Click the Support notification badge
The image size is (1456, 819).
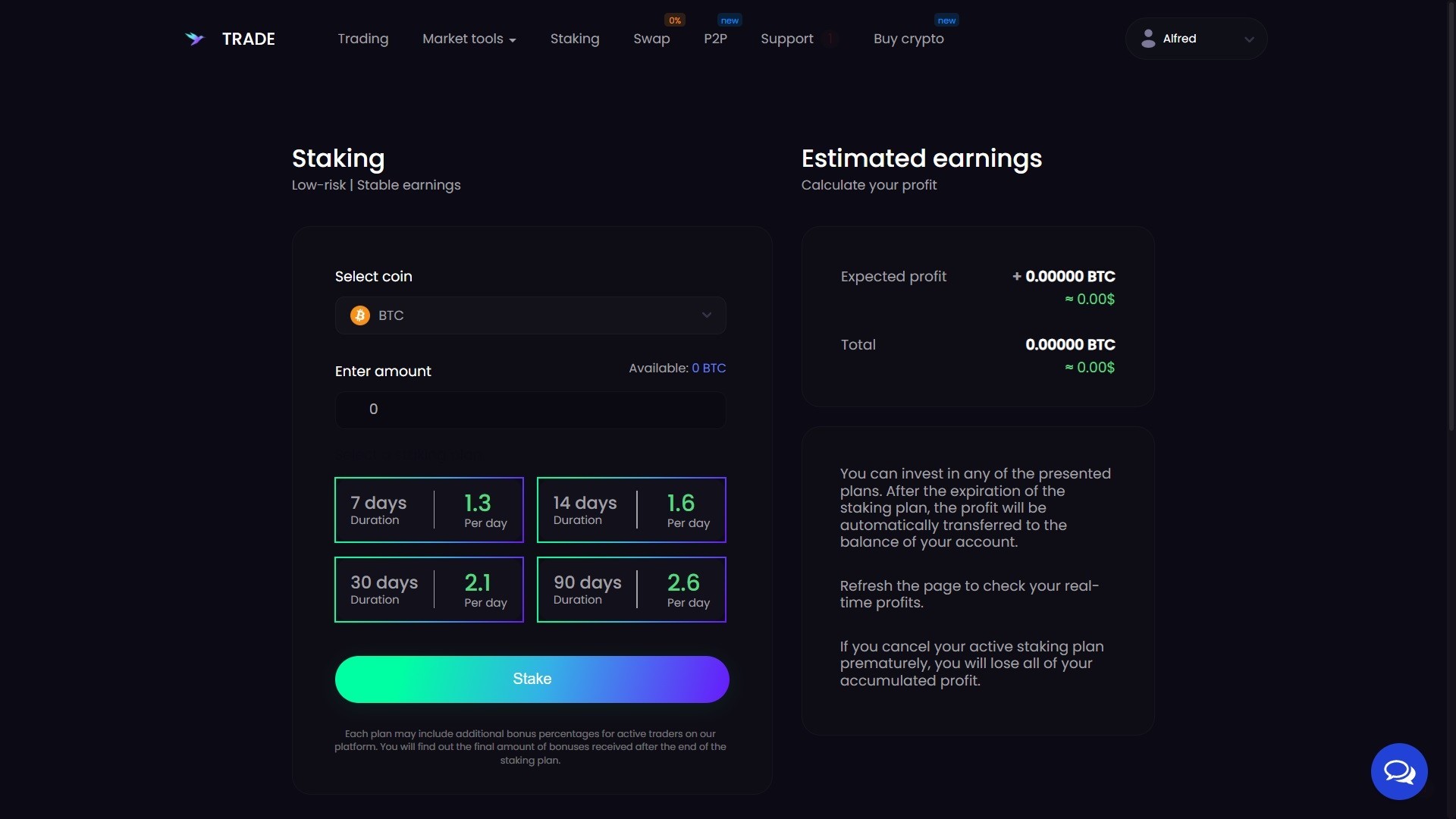tap(830, 39)
